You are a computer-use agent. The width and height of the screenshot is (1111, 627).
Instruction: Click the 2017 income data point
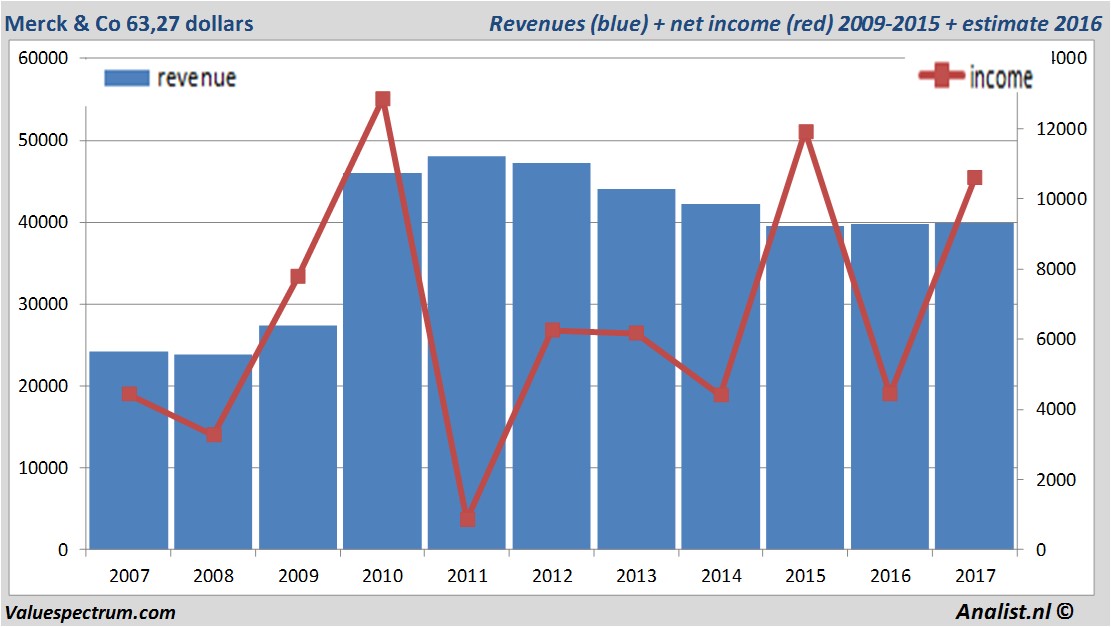pos(975,178)
